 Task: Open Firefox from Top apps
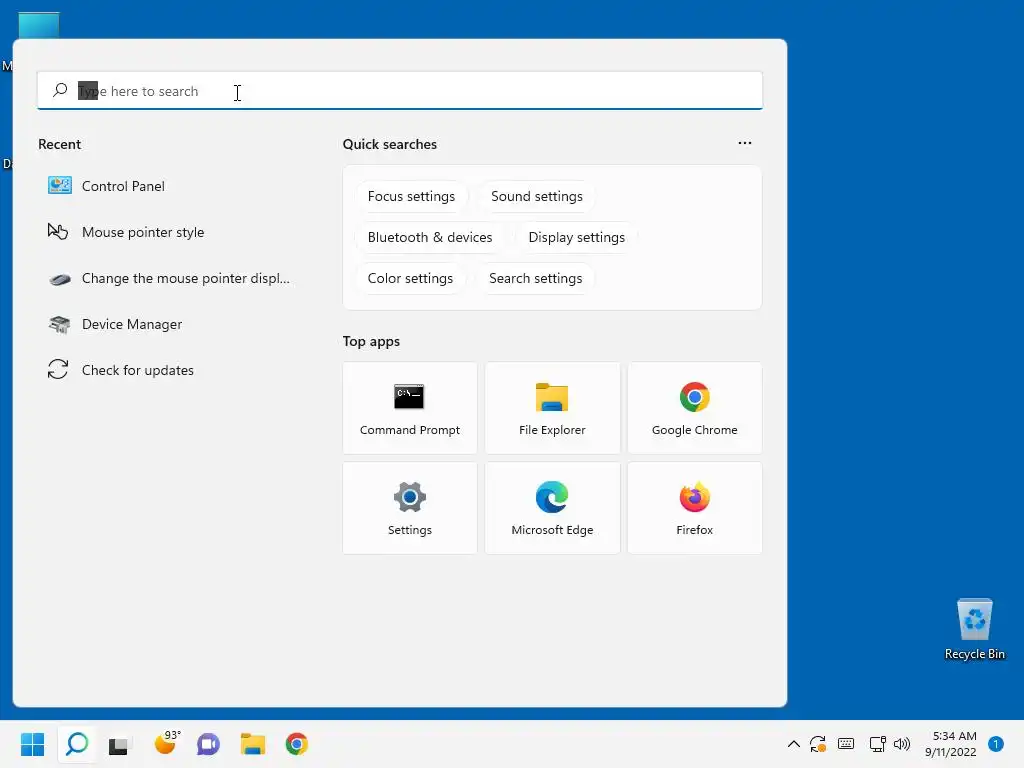coord(694,508)
